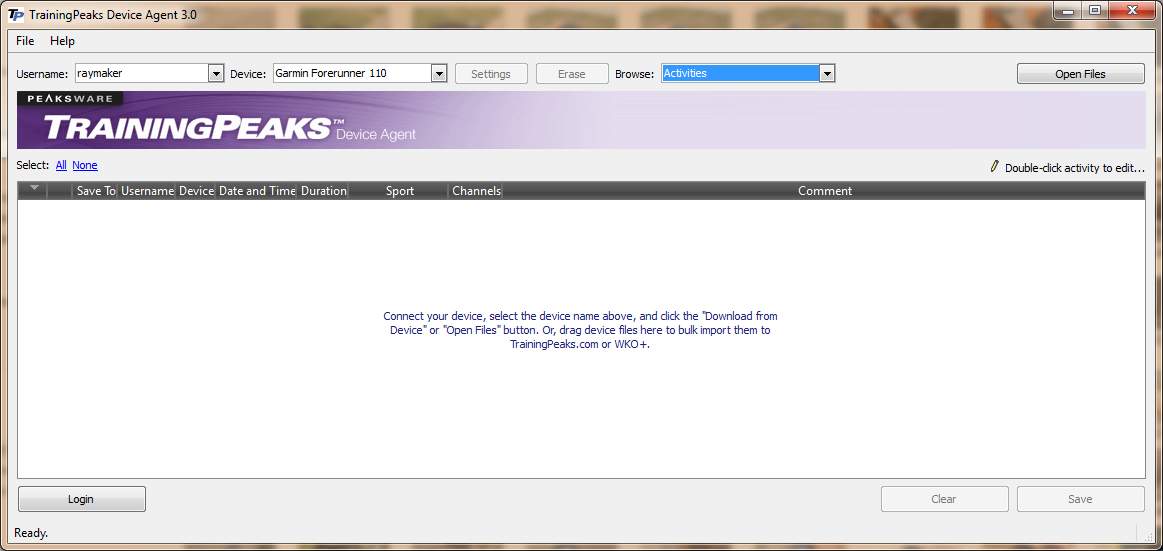
Task: Sort by the Username column header
Action: [x=147, y=191]
